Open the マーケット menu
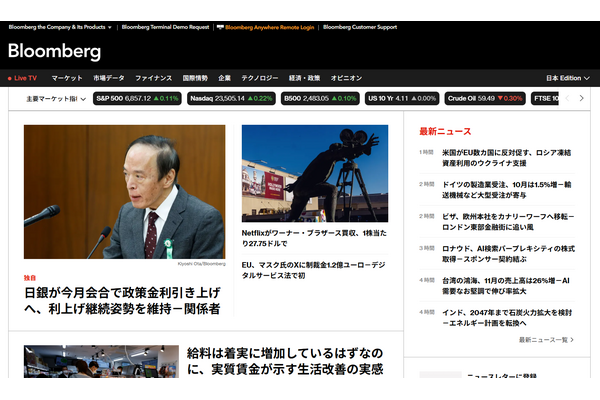Viewport: 600px width, 400px height. (67, 78)
